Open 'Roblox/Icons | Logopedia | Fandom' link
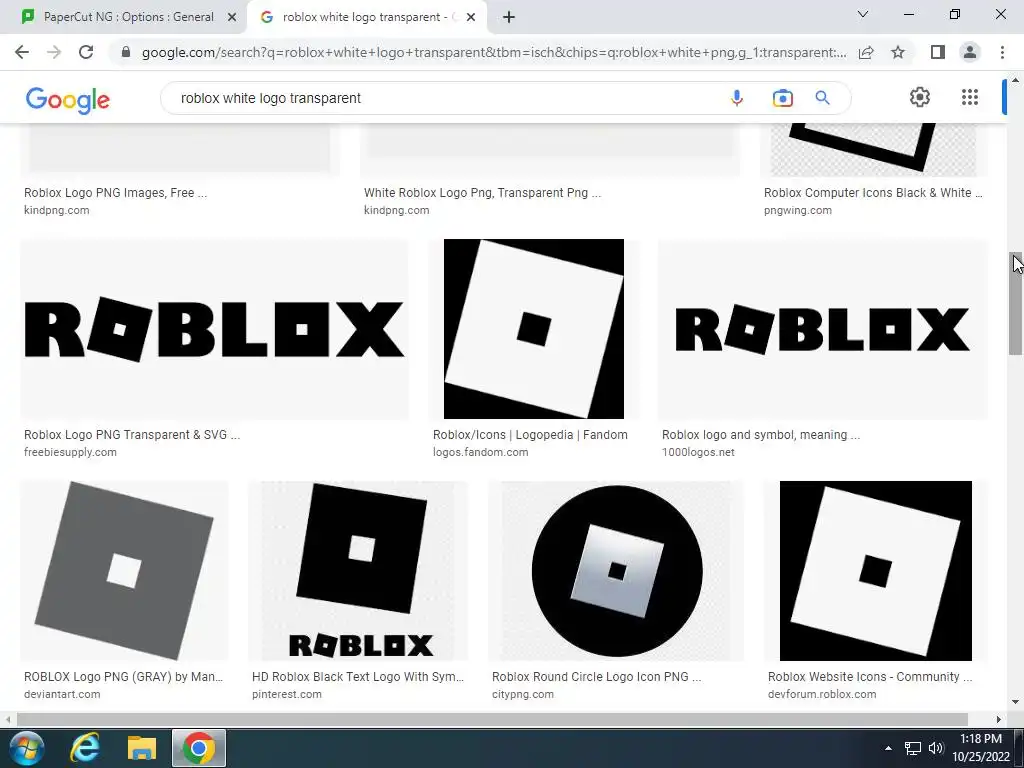The image size is (1024, 768). click(530, 435)
